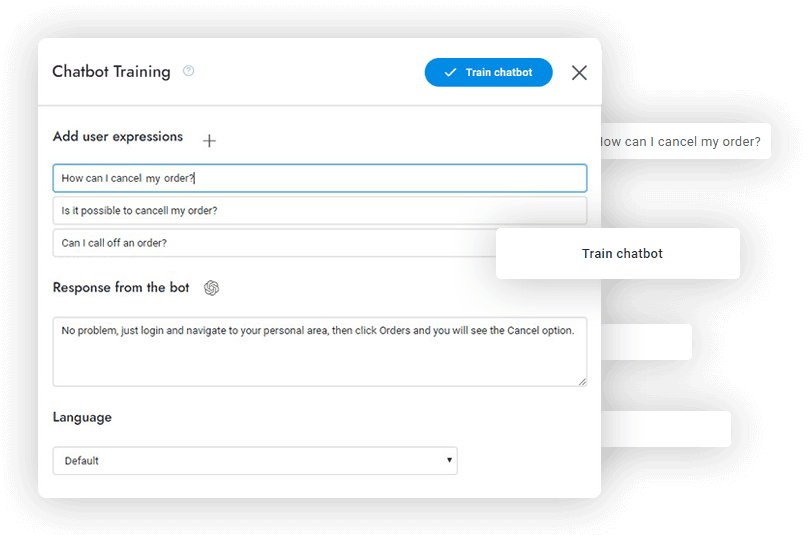This screenshot has width=809, height=535.
Task: Select the grey "How can I cancel my order?" bubble
Action: pos(682,142)
